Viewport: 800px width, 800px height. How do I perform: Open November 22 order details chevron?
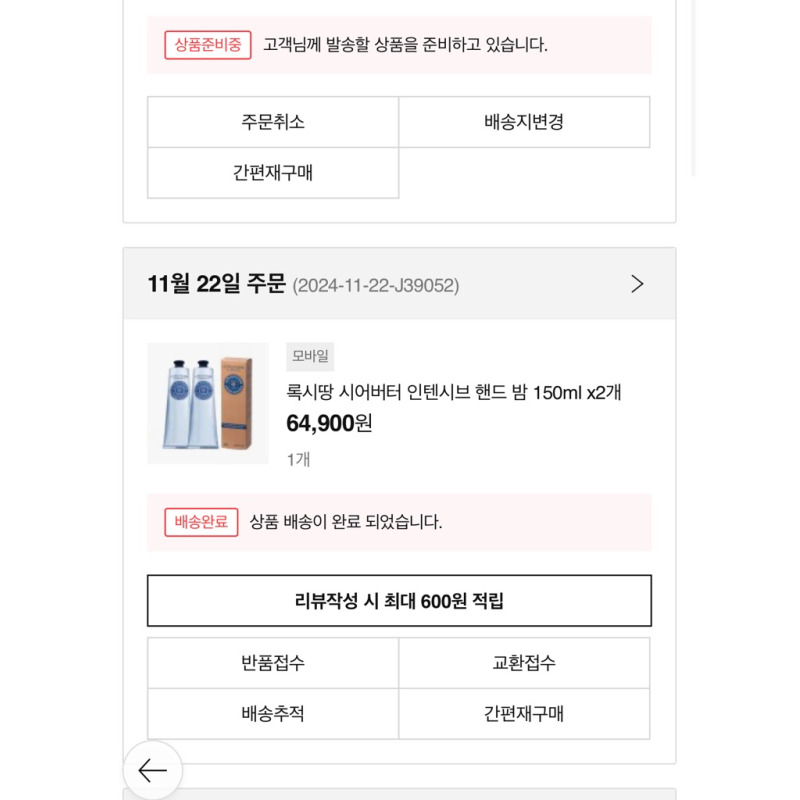point(637,284)
